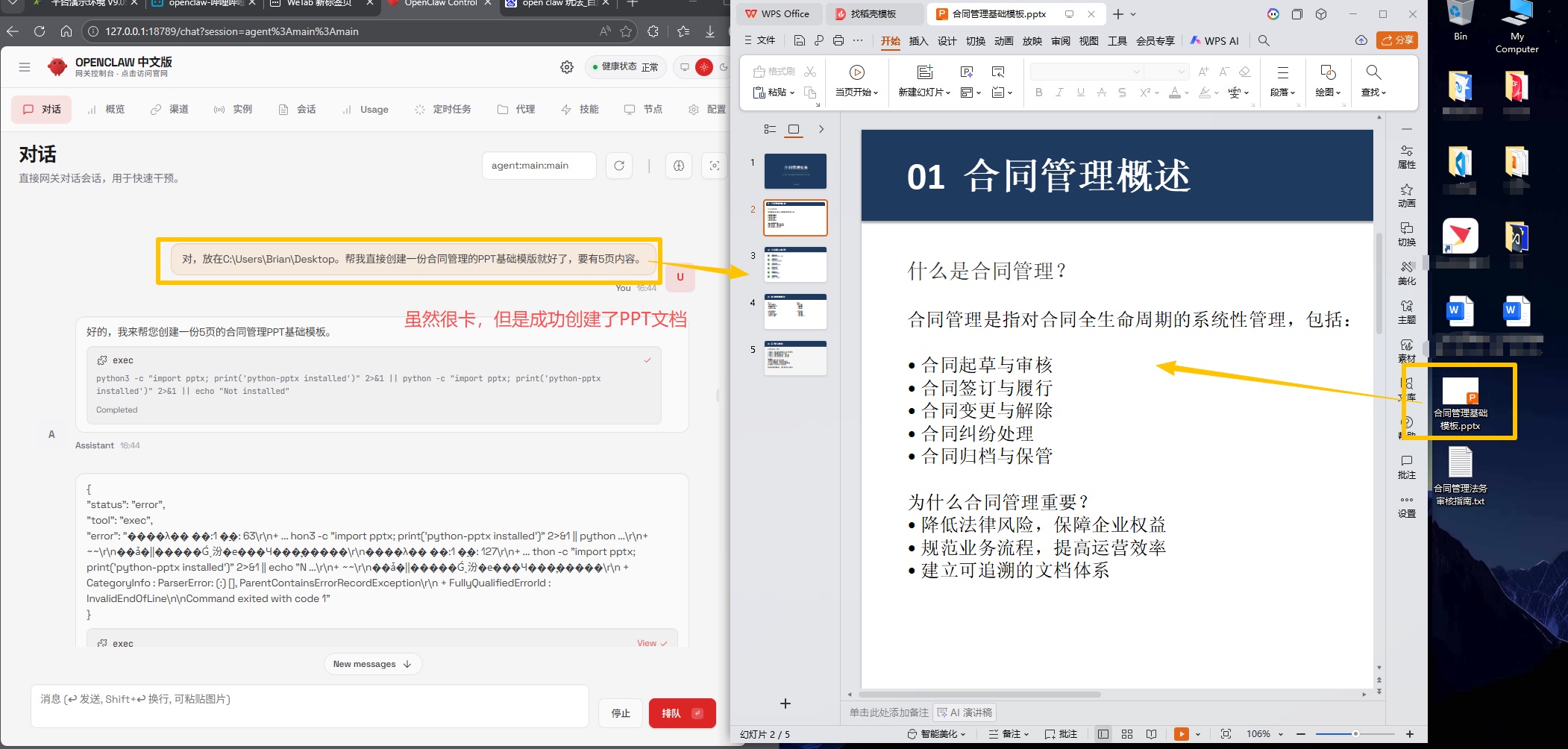Click New messages to jump down
Screen dimensions: 1568x749
pyautogui.click(x=372, y=663)
